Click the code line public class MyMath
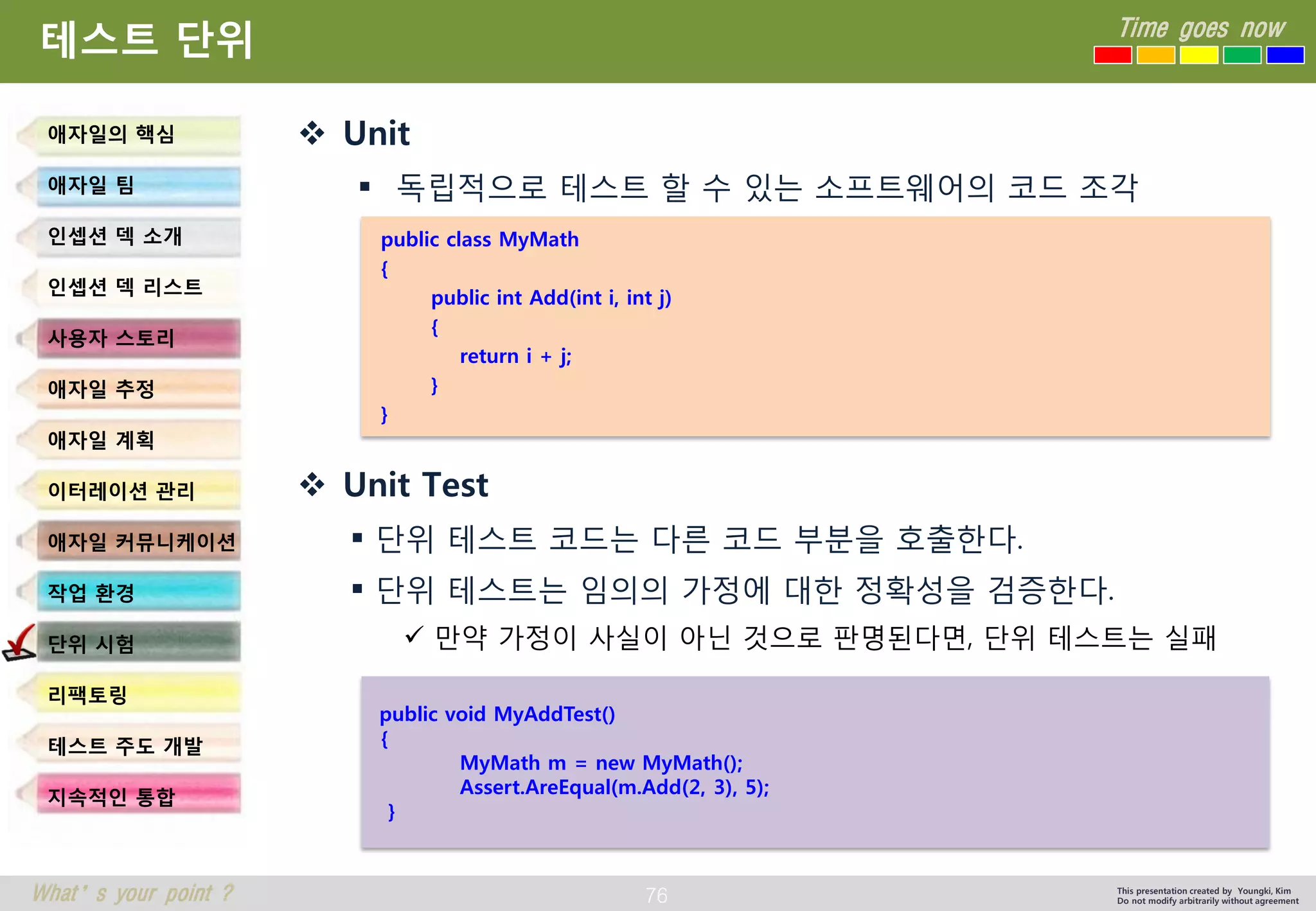This screenshot has height=911, width=1316. [480, 240]
